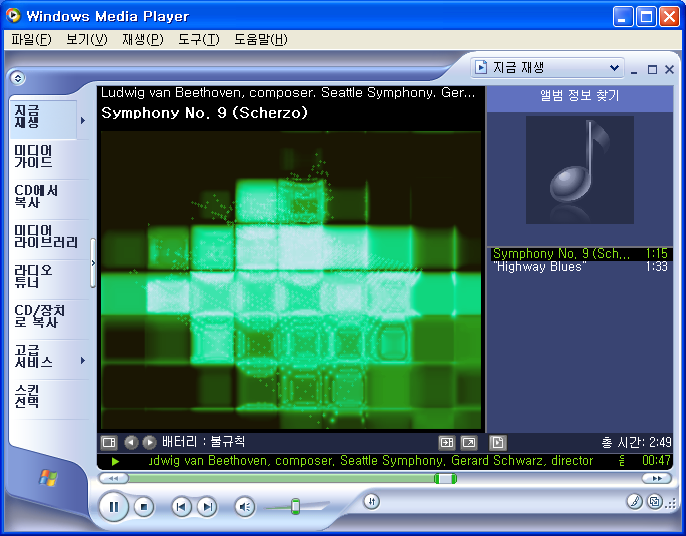The image size is (686, 536).
Task: Mute the player sound
Action: click(245, 507)
